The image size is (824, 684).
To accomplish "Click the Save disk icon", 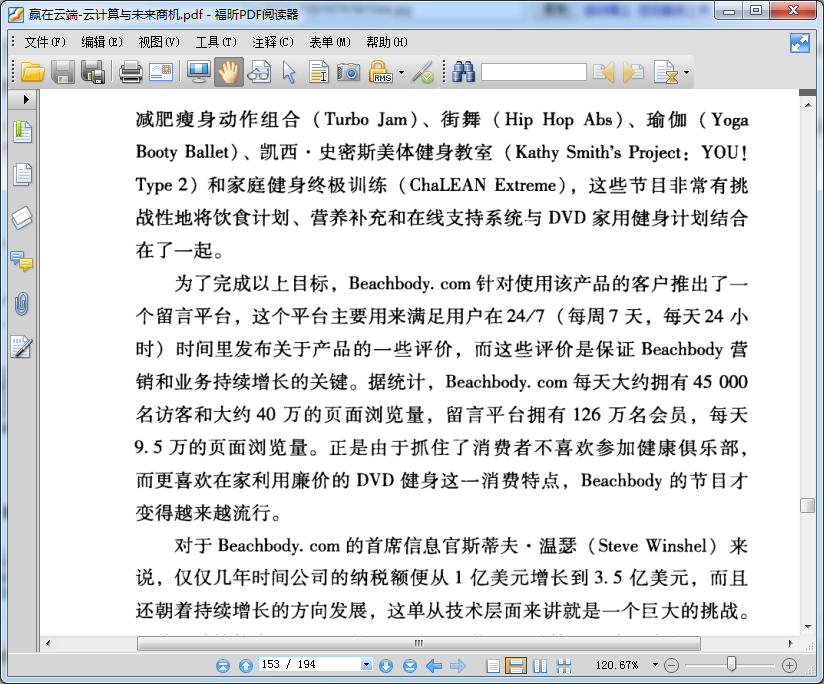I will click(x=63, y=72).
